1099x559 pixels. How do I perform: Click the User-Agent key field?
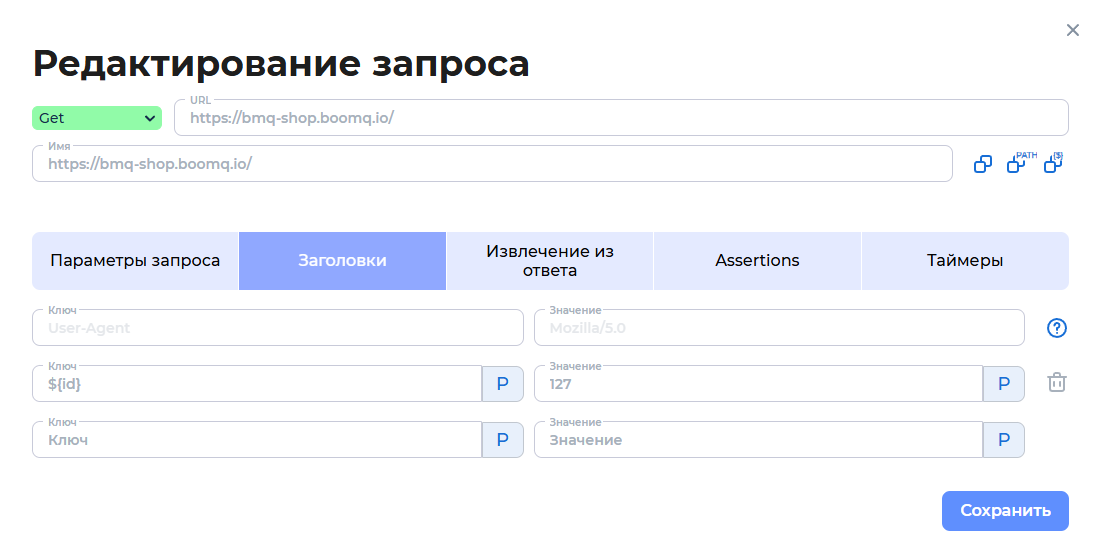coord(278,328)
